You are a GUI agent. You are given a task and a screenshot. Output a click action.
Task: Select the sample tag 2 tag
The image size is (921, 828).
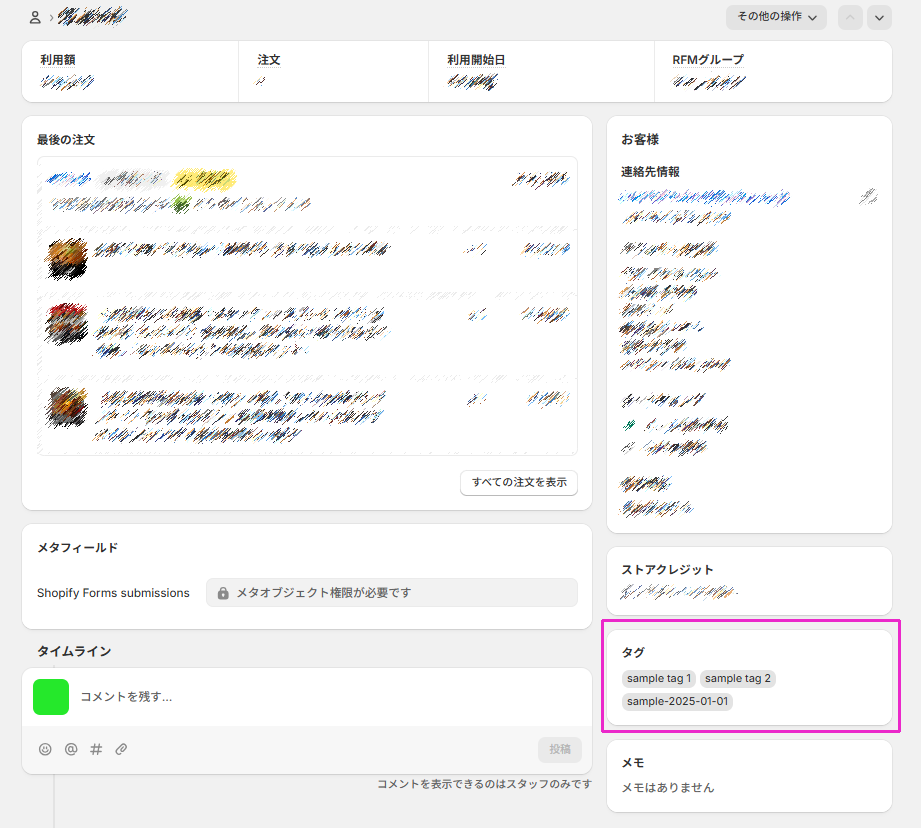click(738, 679)
